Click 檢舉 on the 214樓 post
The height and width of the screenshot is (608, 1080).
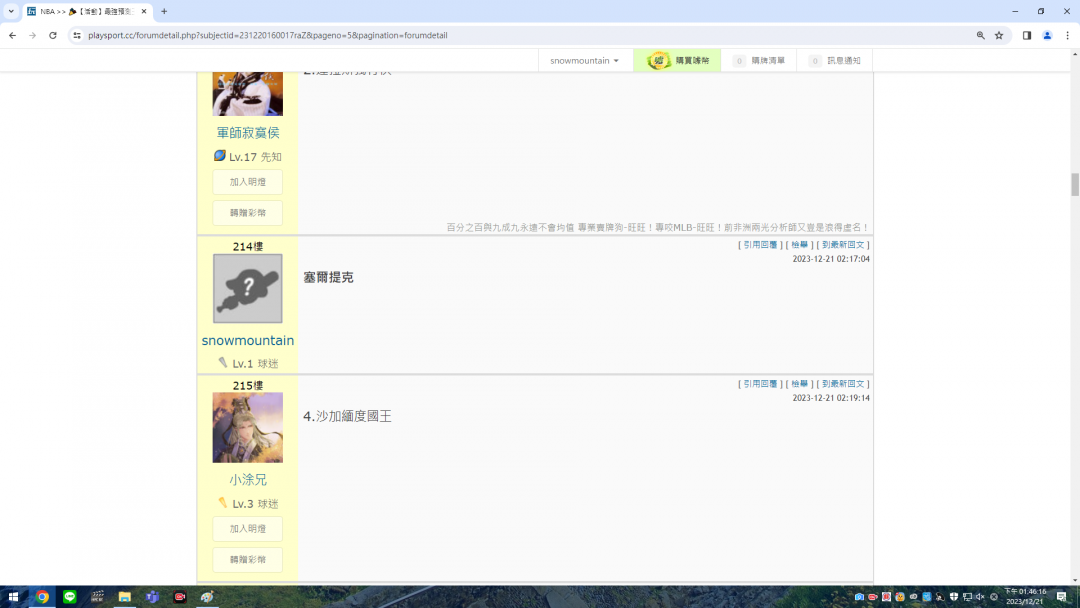[800, 244]
